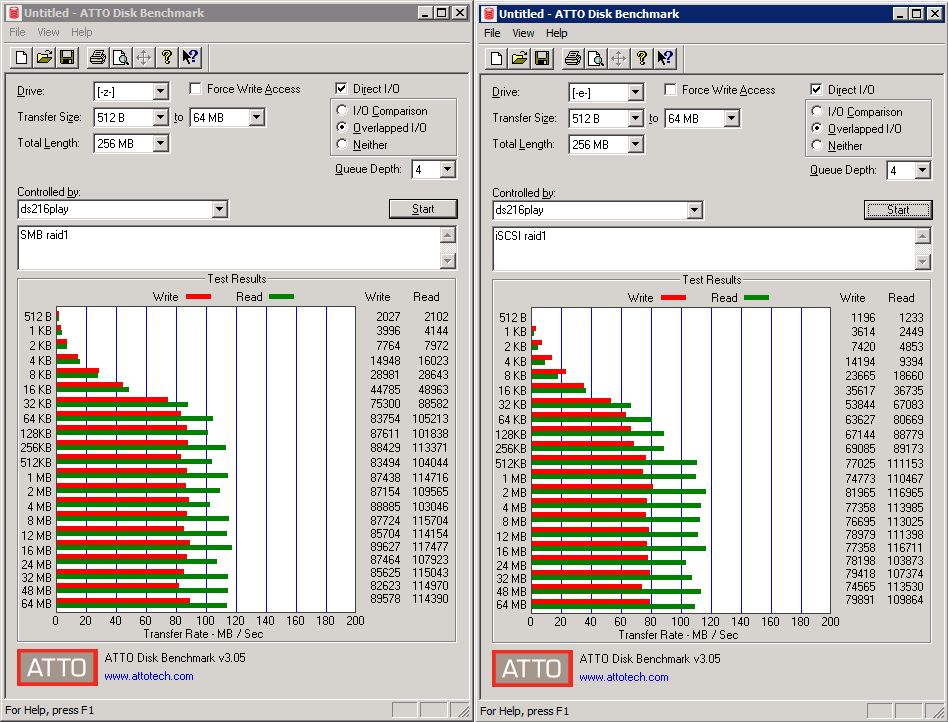Click the move crosshair icon in the right window
The height and width of the screenshot is (722, 948).
619,59
